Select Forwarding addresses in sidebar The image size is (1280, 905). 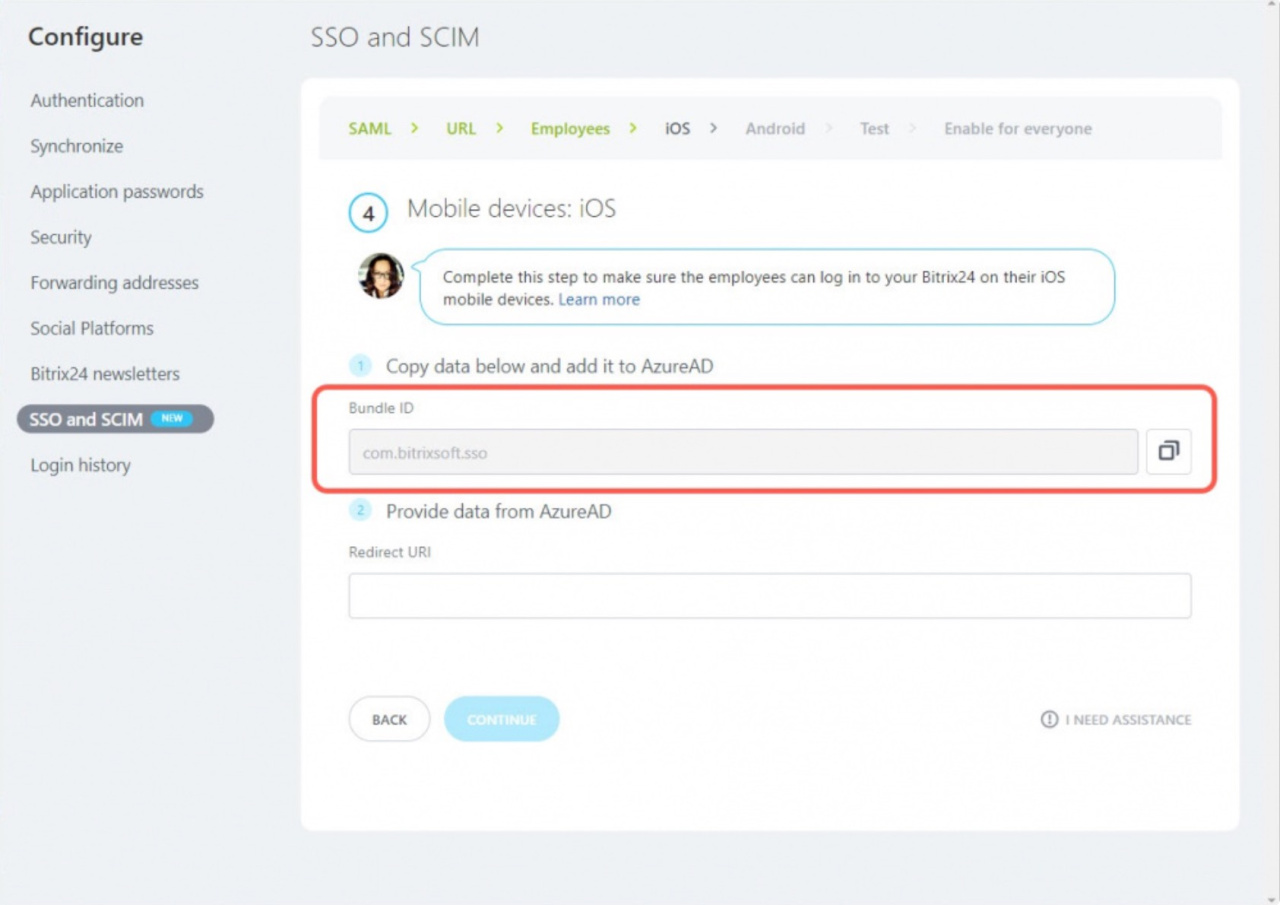click(x=115, y=283)
